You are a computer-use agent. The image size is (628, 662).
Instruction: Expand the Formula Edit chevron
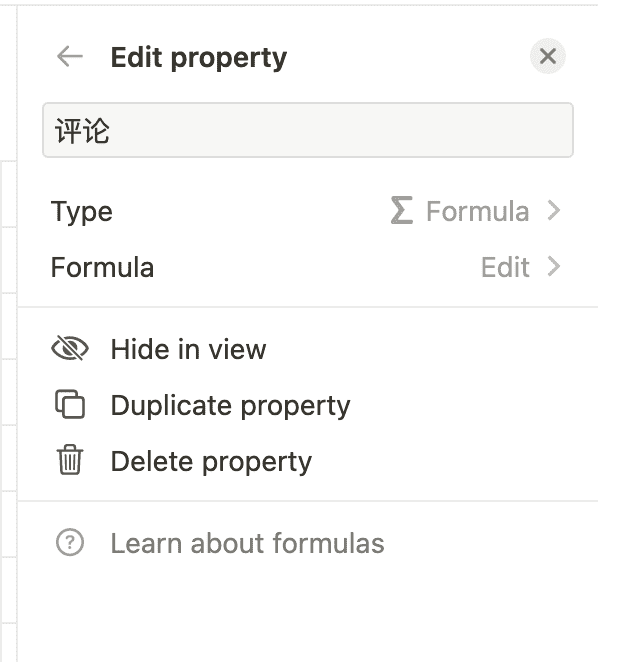coord(554,267)
